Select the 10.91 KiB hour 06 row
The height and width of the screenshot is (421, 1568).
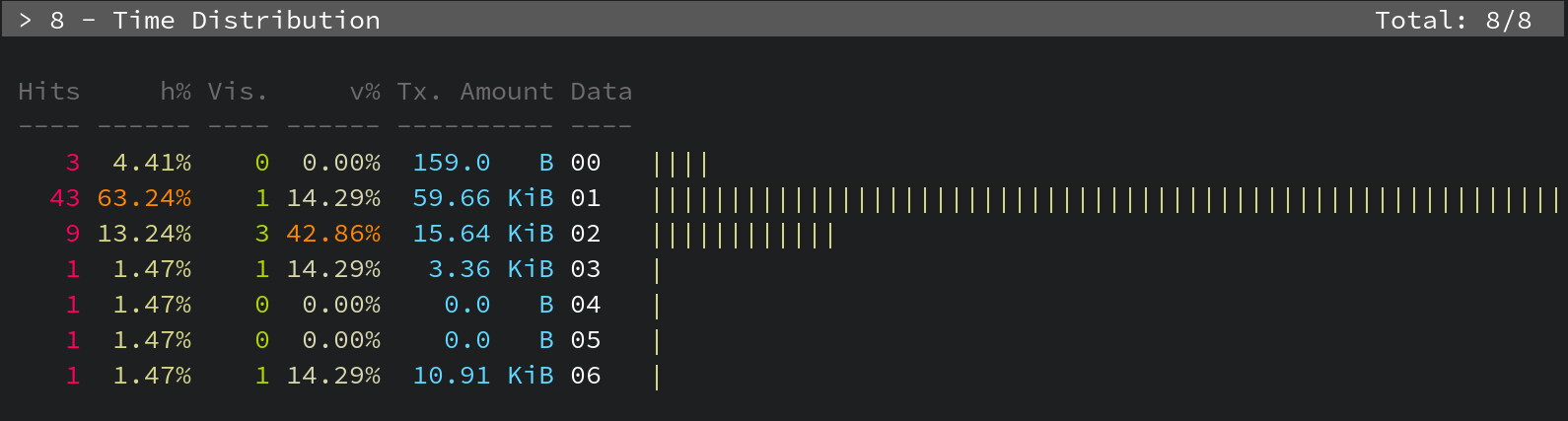click(x=585, y=376)
